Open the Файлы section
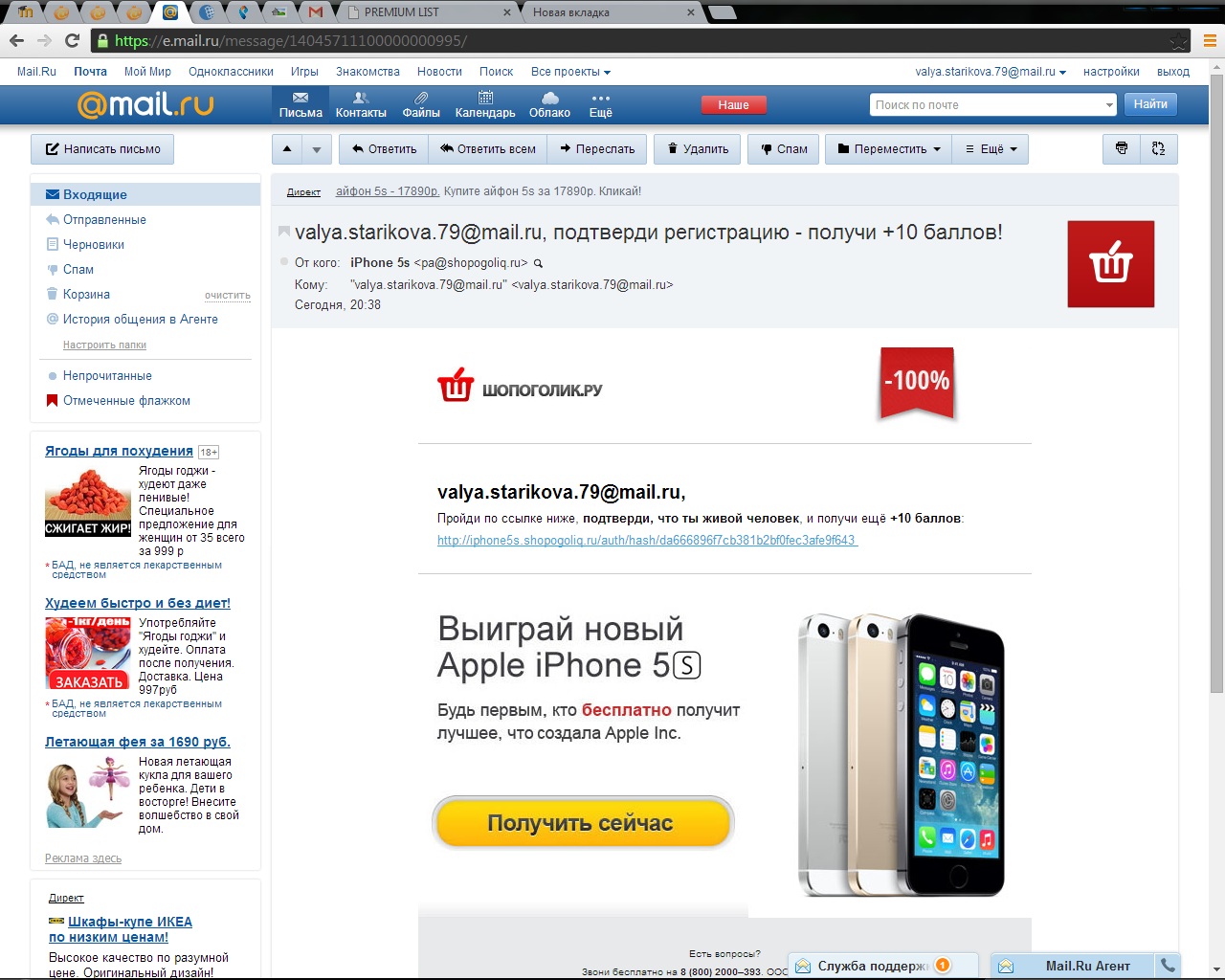Image resolution: width=1225 pixels, height=980 pixels. coord(421,105)
